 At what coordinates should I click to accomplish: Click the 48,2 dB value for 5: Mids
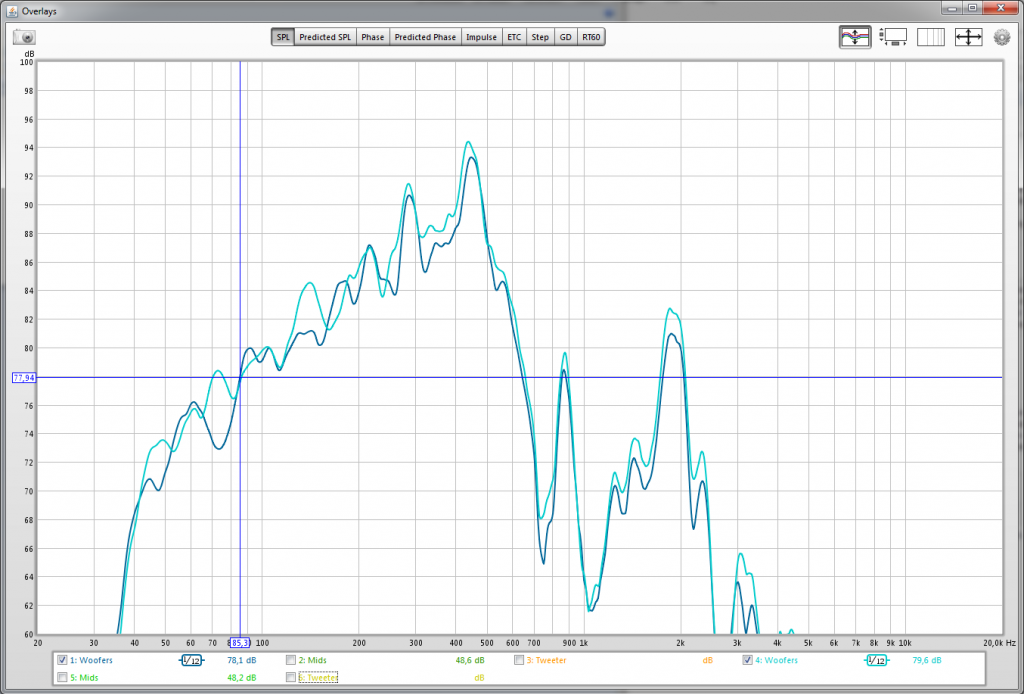[x=242, y=678]
